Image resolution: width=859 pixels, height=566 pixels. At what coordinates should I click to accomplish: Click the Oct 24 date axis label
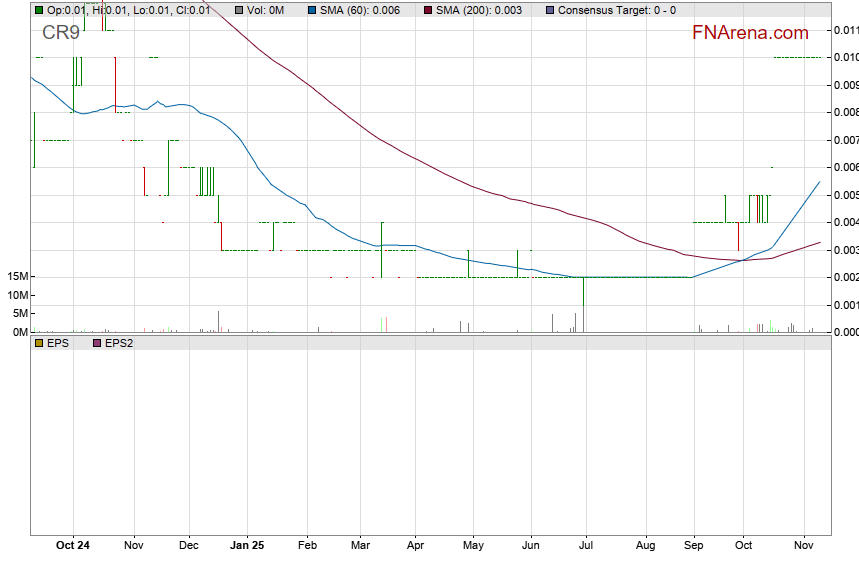tap(73, 546)
